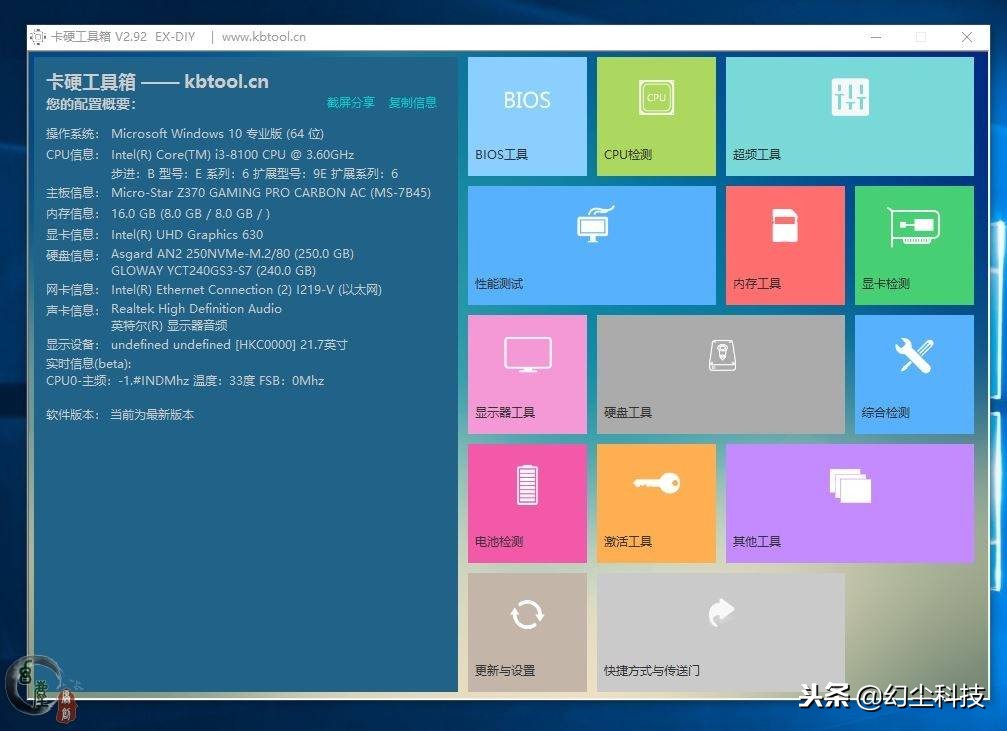The image size is (1007, 731).
Task: Click the kbtool.cn link in the heading
Action: (226, 82)
